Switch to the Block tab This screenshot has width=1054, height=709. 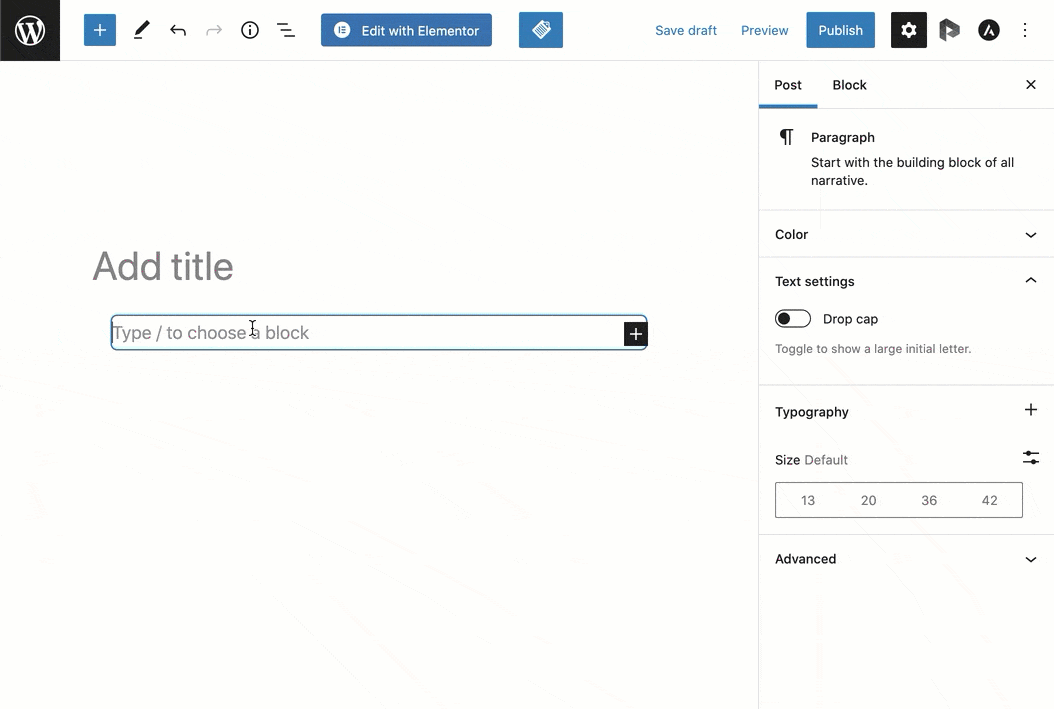(x=849, y=85)
